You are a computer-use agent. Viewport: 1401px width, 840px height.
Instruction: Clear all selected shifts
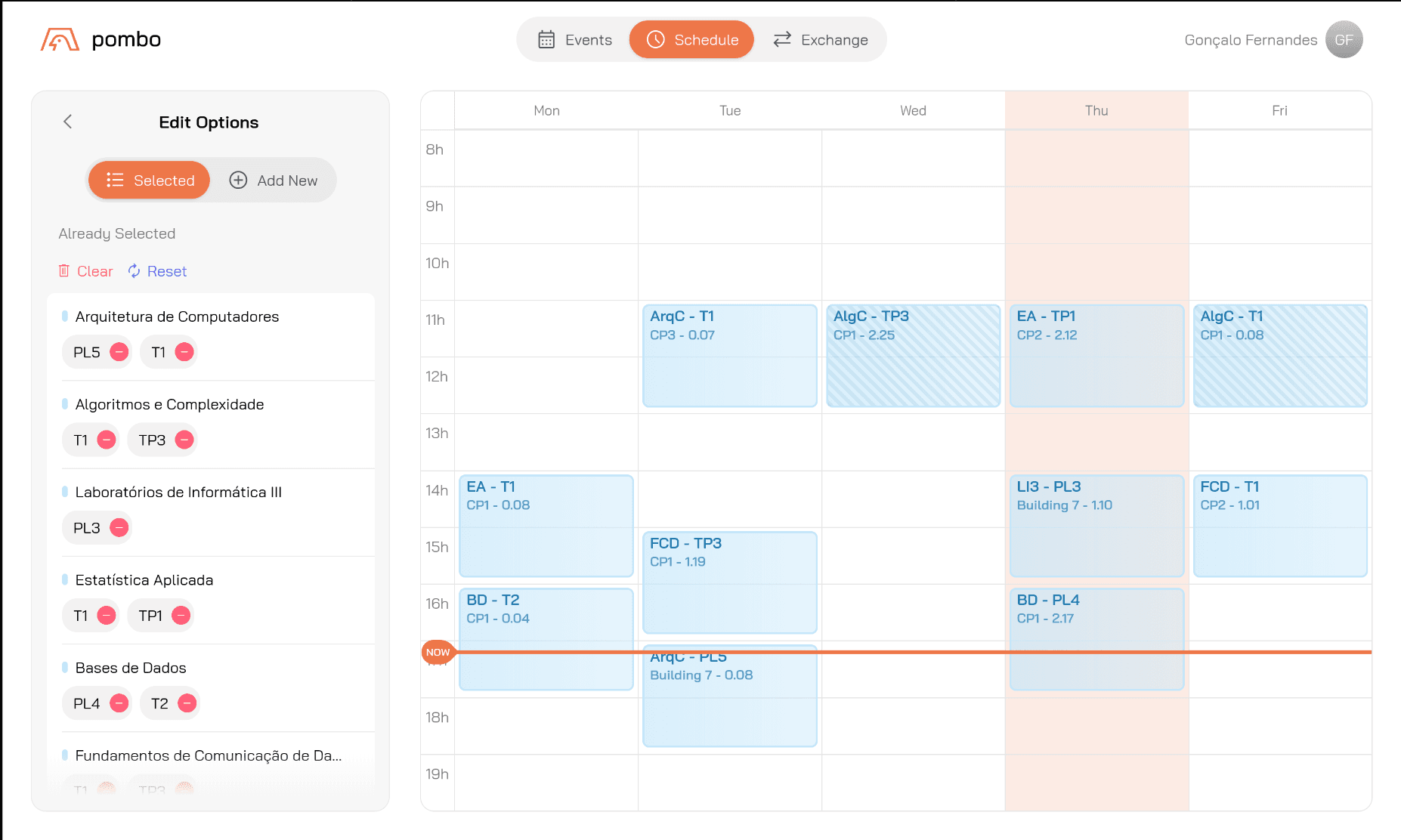pos(85,271)
